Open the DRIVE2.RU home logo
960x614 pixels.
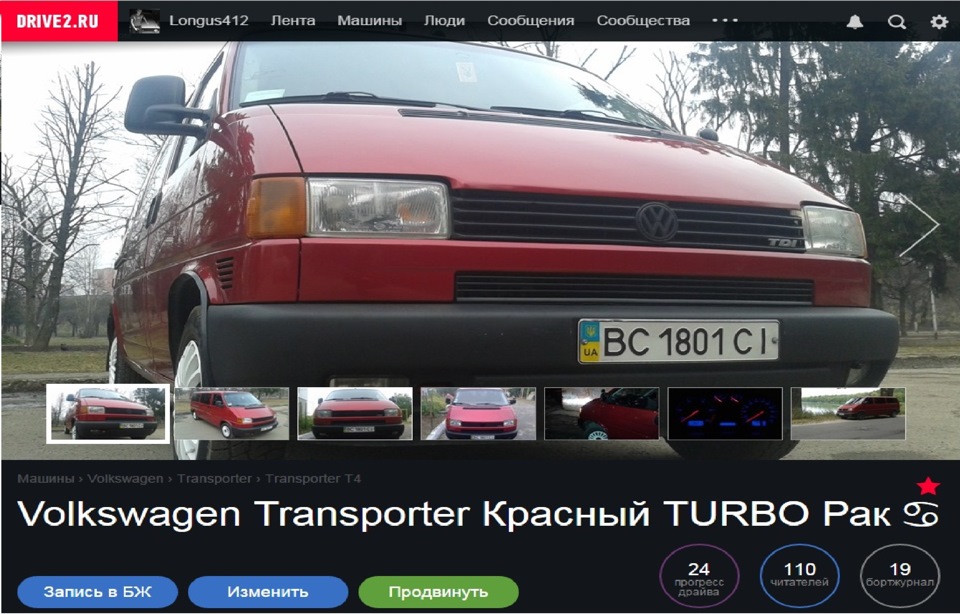59,21
